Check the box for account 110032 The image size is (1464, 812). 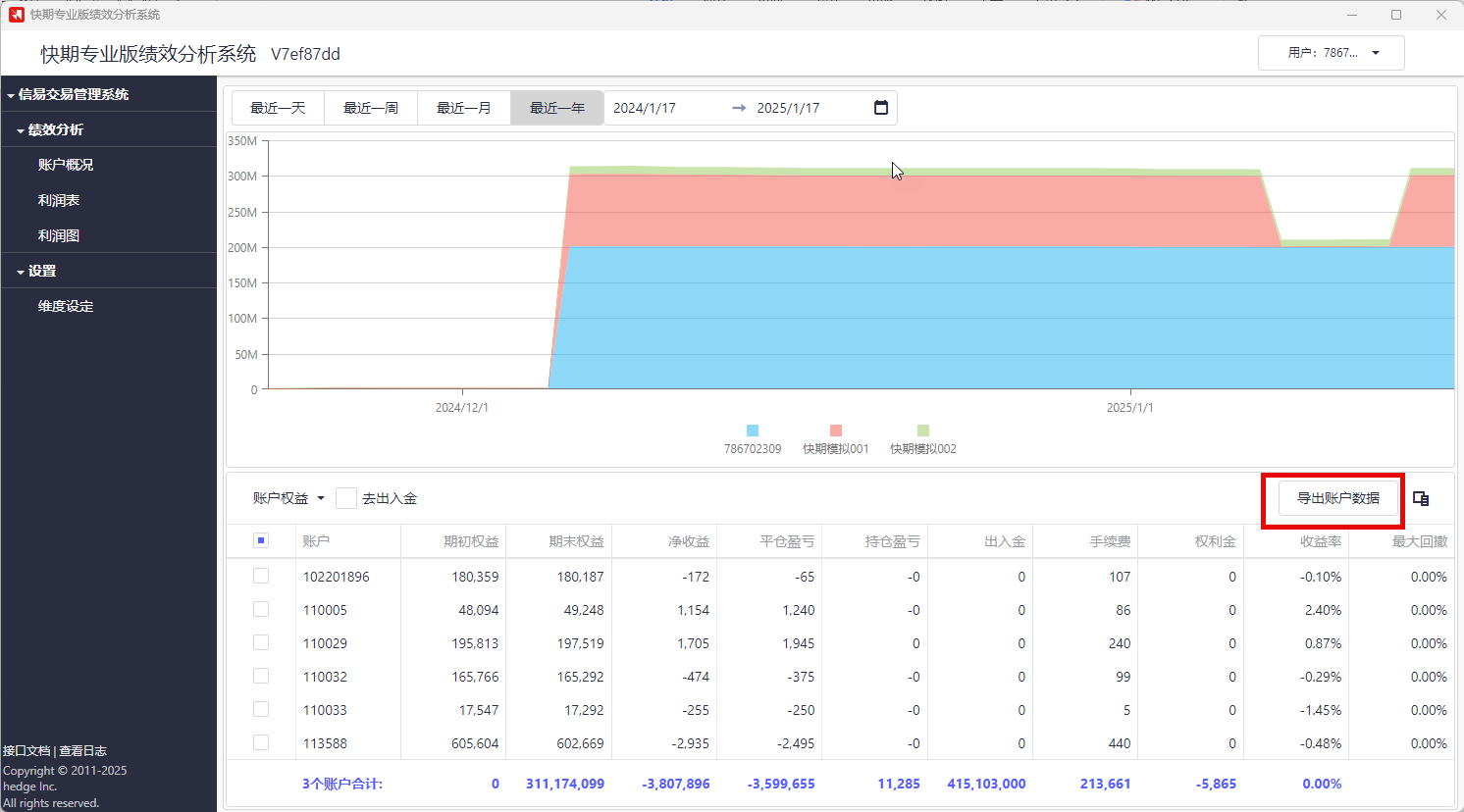point(261,676)
